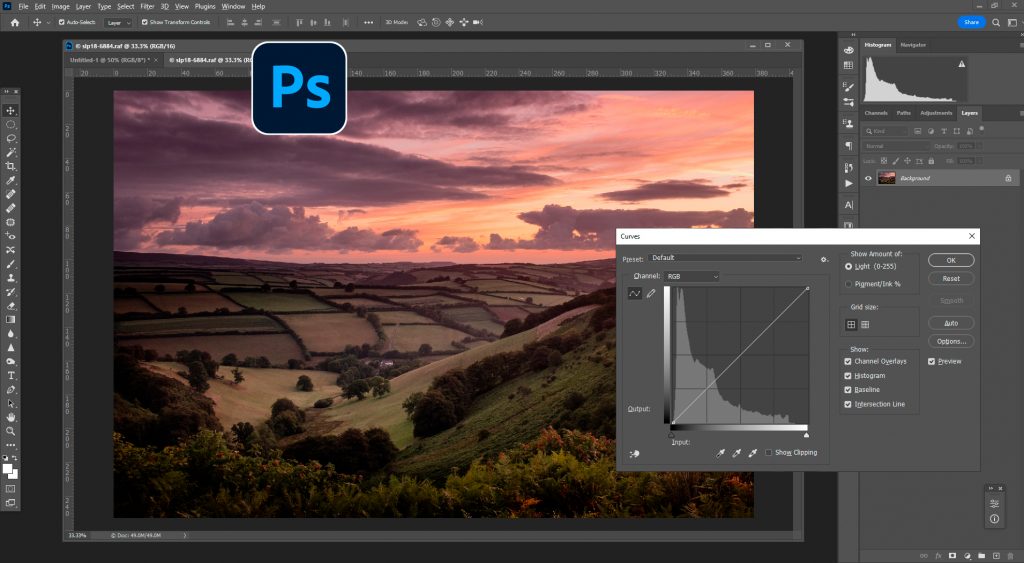Click the black point input slider triangle
This screenshot has width=1024, height=563.
coord(671,435)
